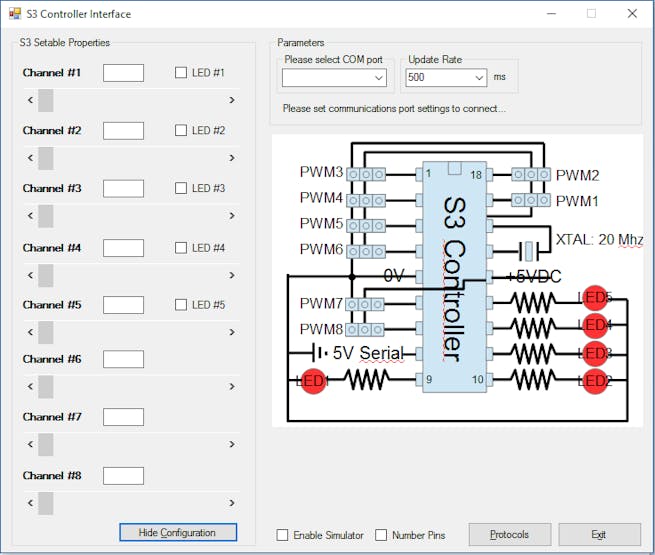
Task: Enable the LED #3 checkbox
Action: pyautogui.click(x=181, y=188)
